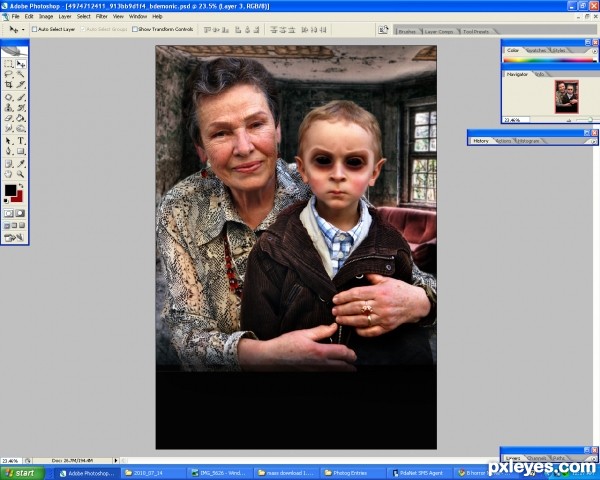600x480 pixels.
Task: Switch to the Swatches tab
Action: coord(536,51)
